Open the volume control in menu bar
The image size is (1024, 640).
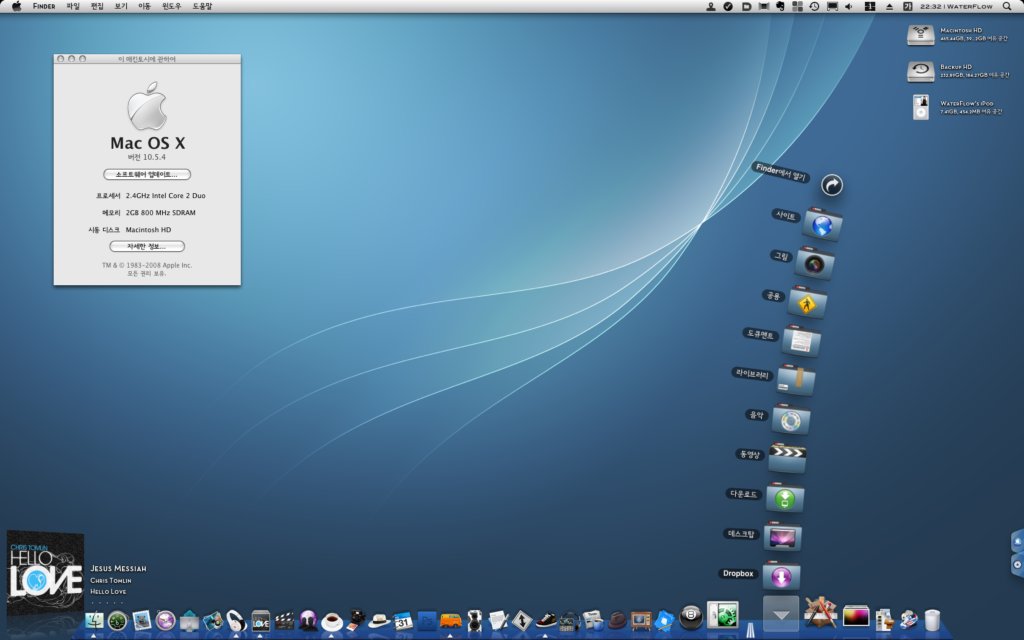coord(849,7)
